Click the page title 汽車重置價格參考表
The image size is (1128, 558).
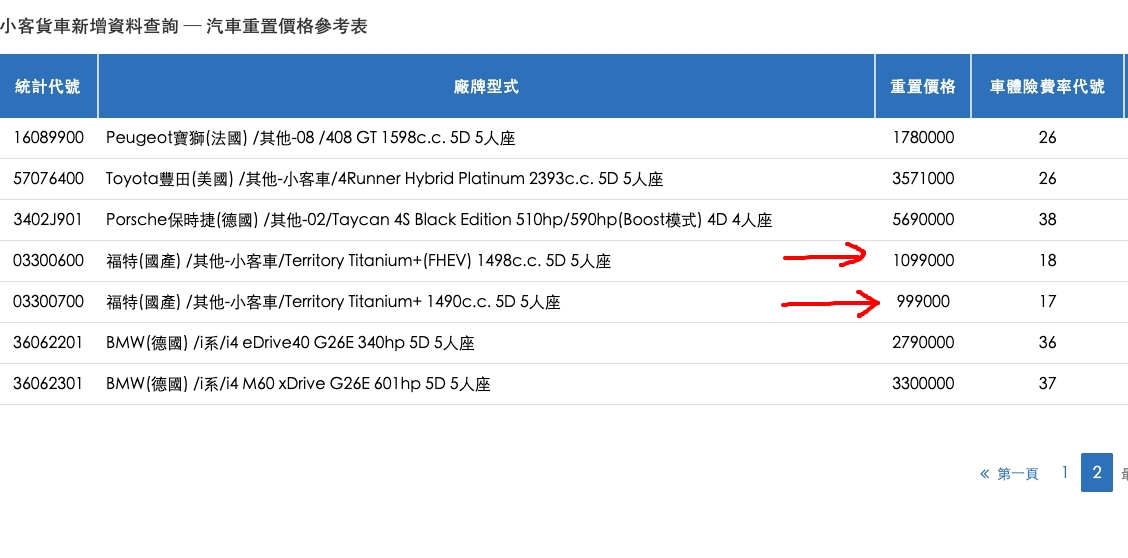click(287, 27)
